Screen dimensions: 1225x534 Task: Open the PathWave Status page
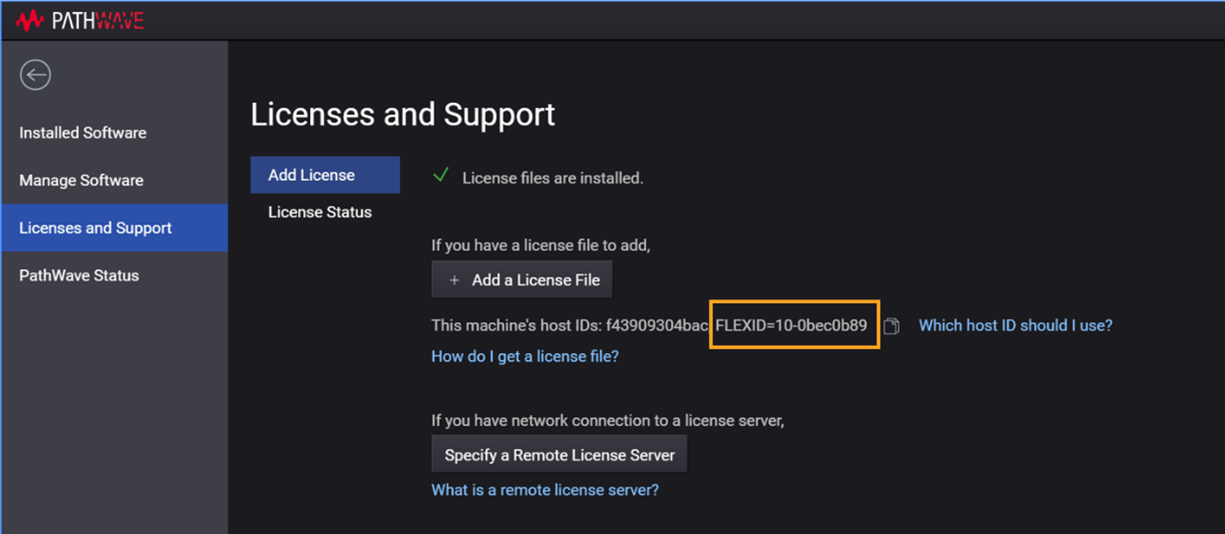click(79, 275)
